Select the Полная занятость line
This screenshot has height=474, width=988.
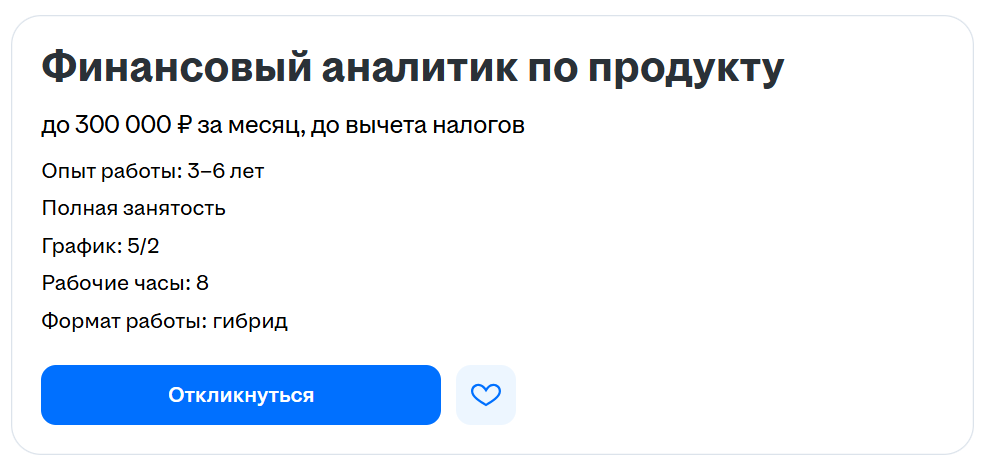133,209
